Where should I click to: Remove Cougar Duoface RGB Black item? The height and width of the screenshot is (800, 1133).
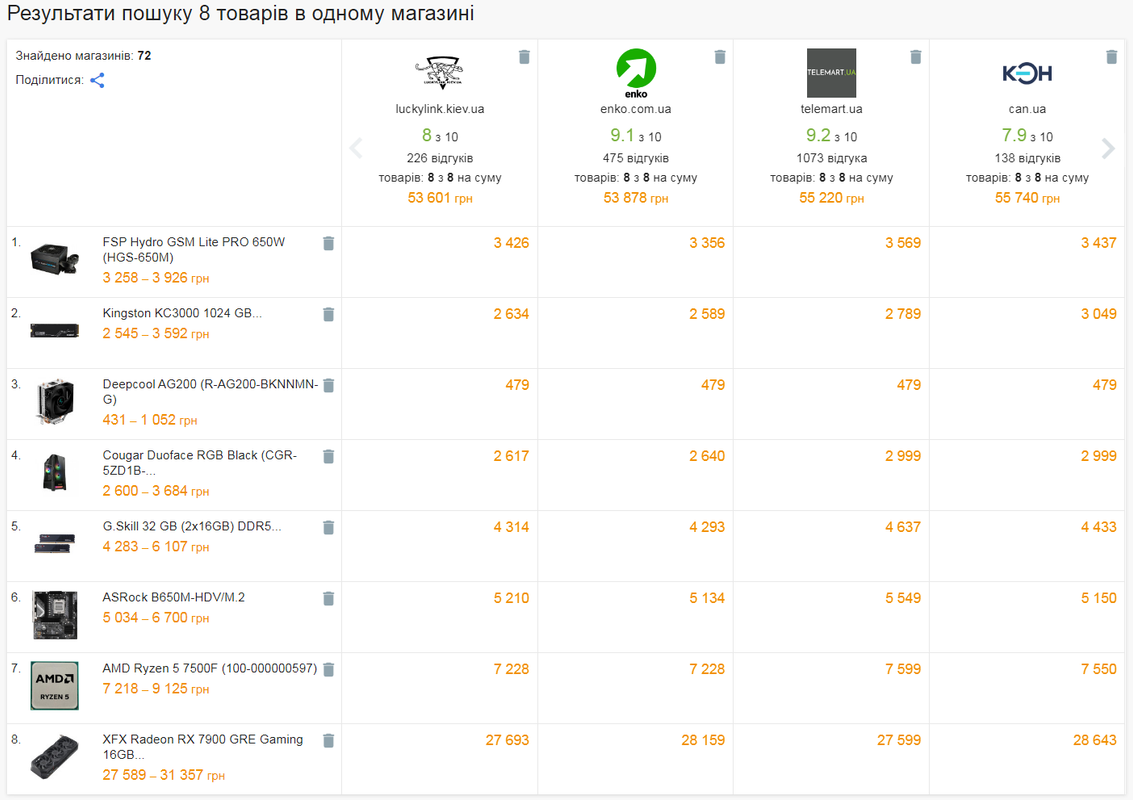coord(328,457)
